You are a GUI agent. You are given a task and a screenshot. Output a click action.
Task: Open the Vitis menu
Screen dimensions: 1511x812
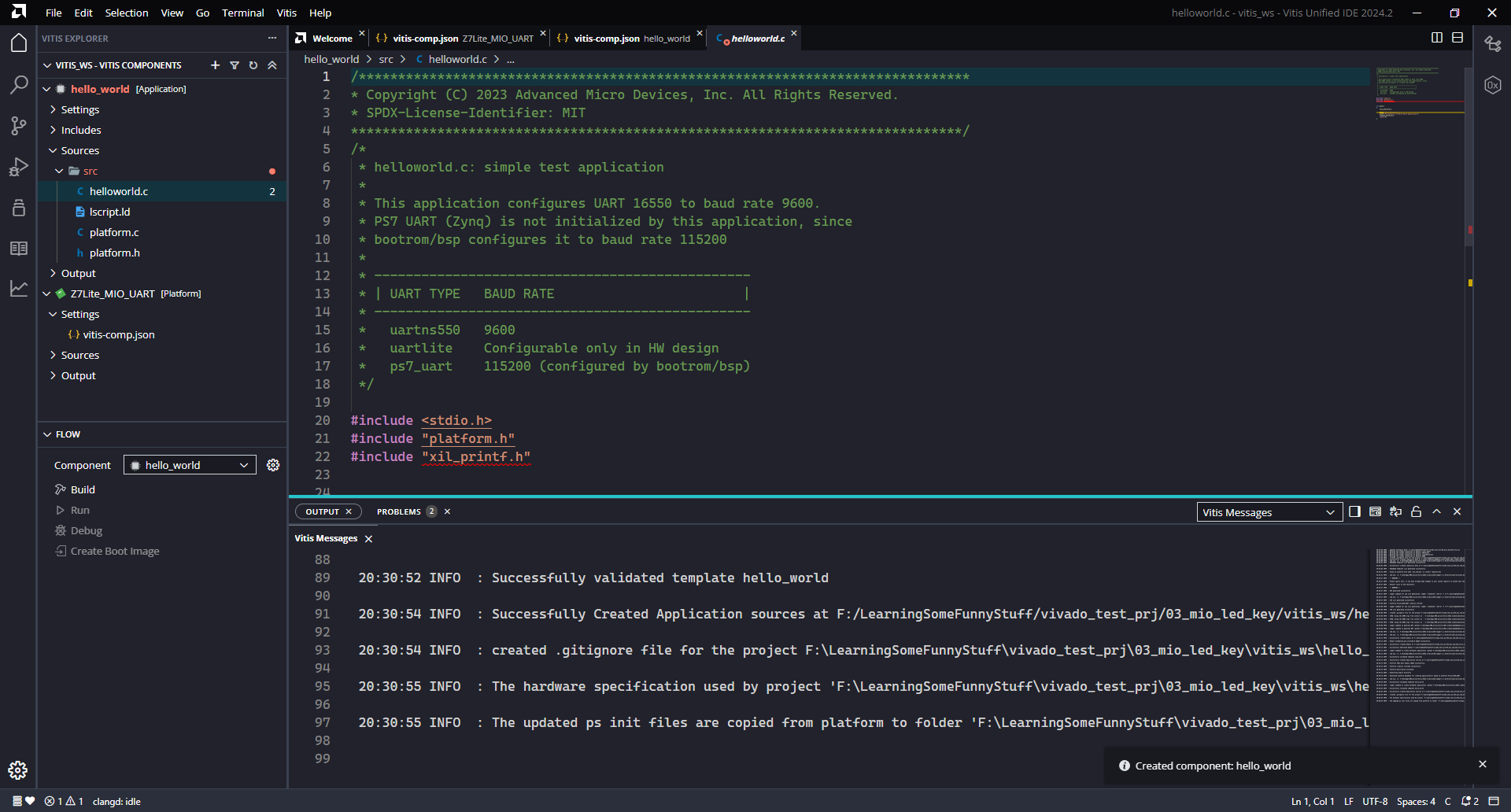point(286,13)
